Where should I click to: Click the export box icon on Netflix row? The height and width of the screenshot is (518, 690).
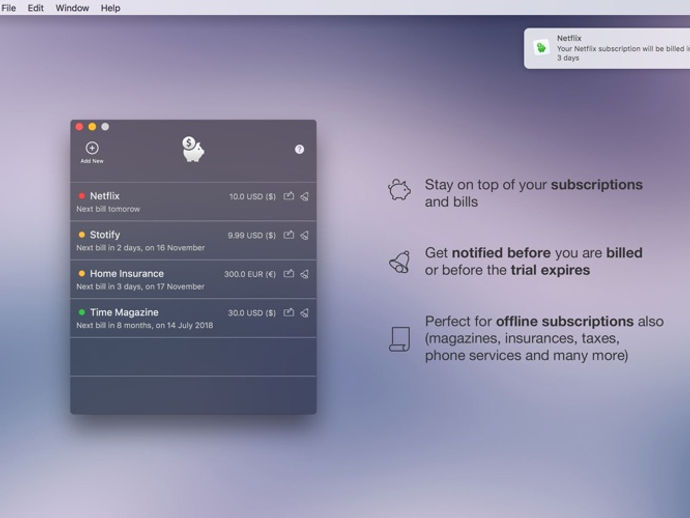click(x=289, y=196)
